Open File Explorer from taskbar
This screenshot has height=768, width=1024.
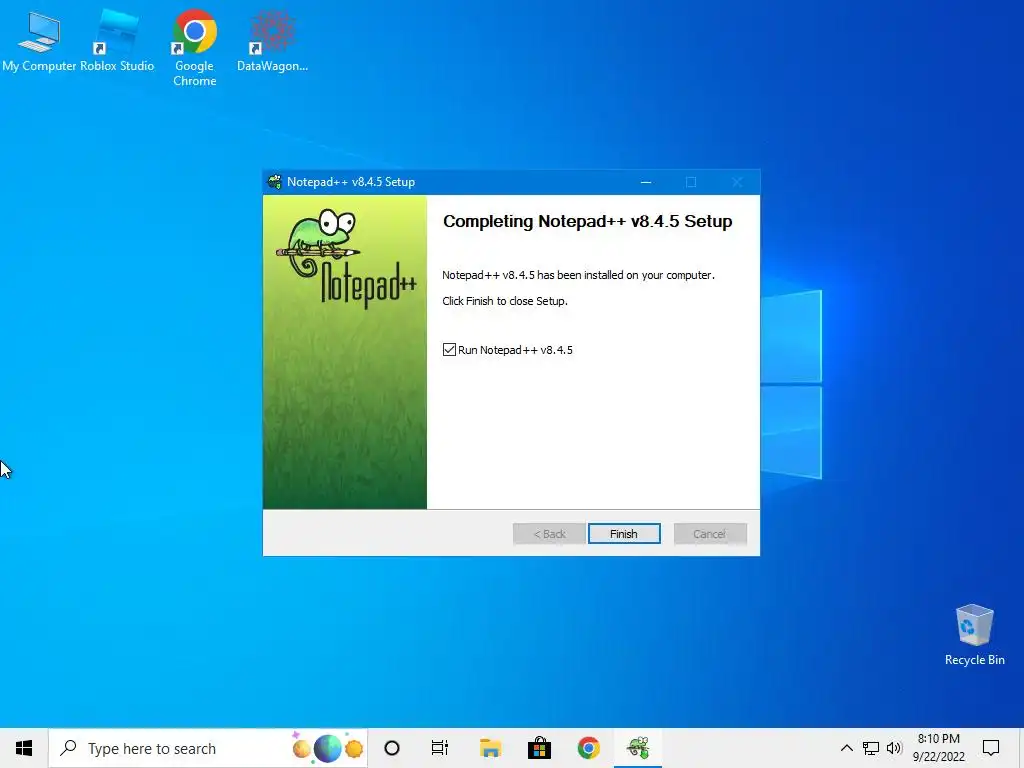pyautogui.click(x=490, y=748)
